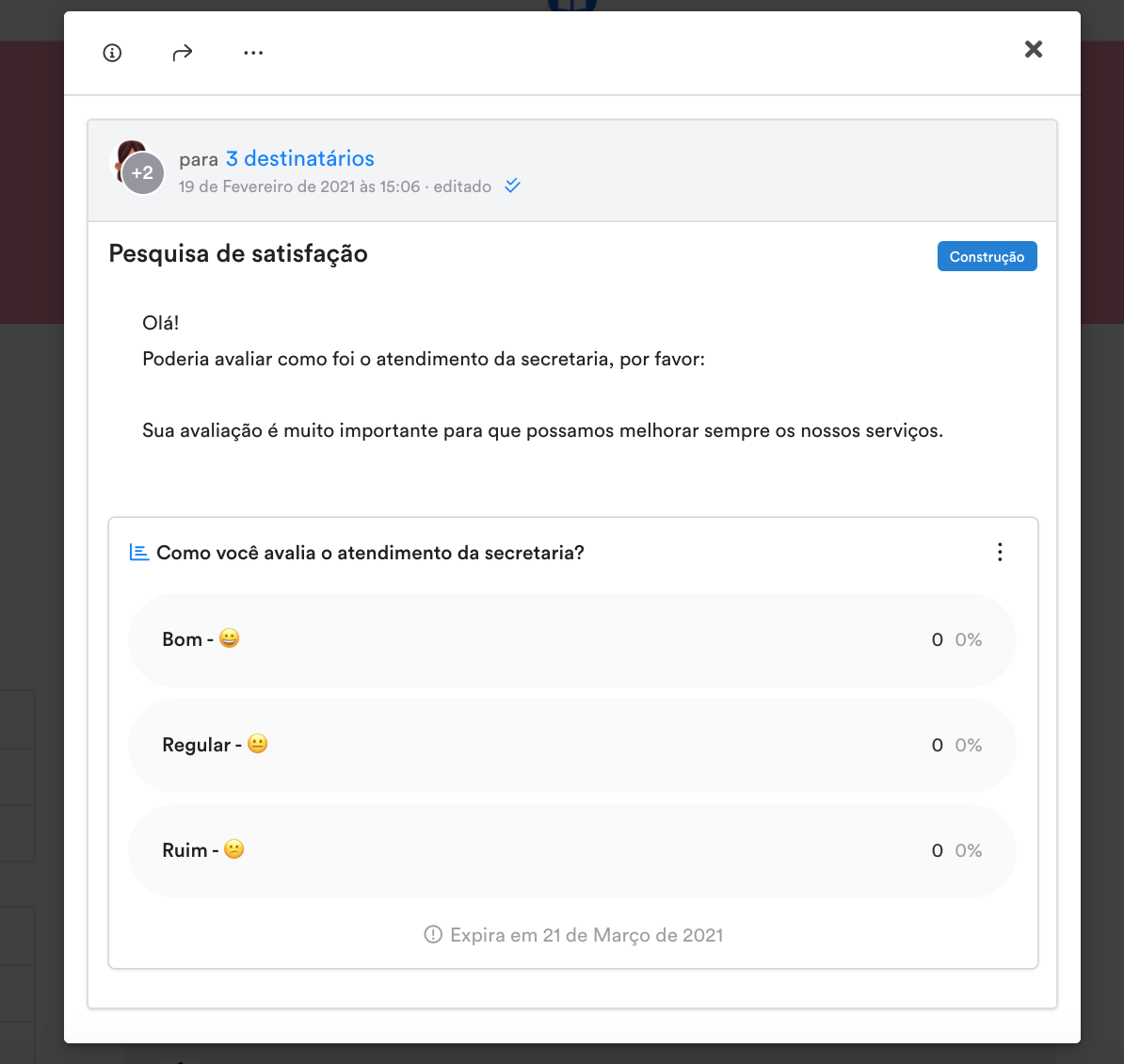Close the message dialog

[x=1033, y=50]
